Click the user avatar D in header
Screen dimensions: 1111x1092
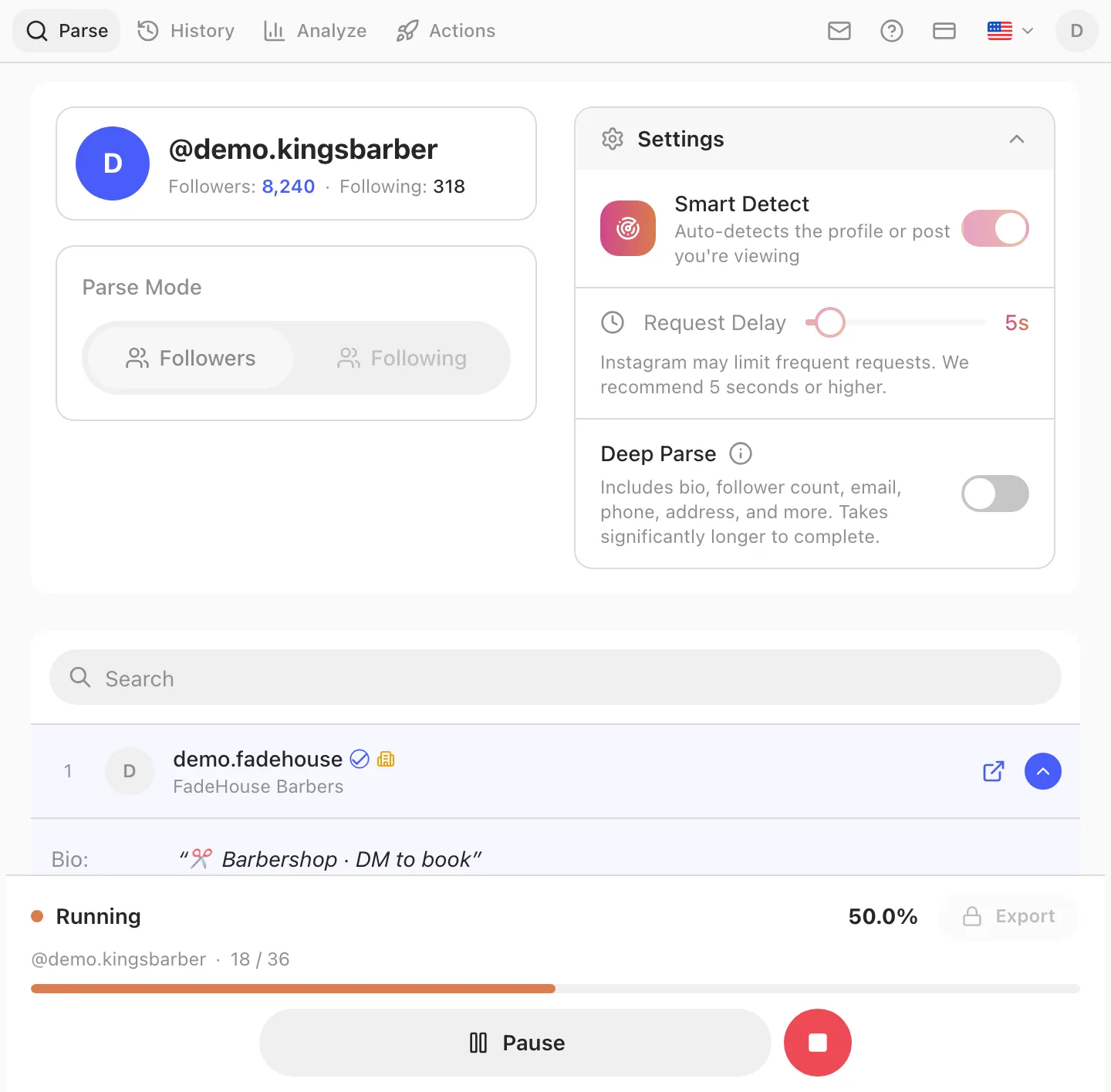pos(1077,31)
